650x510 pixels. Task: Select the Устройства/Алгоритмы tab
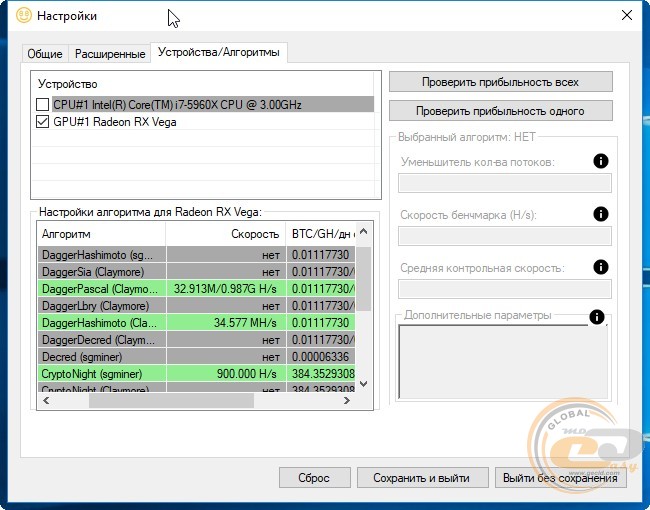[219, 52]
